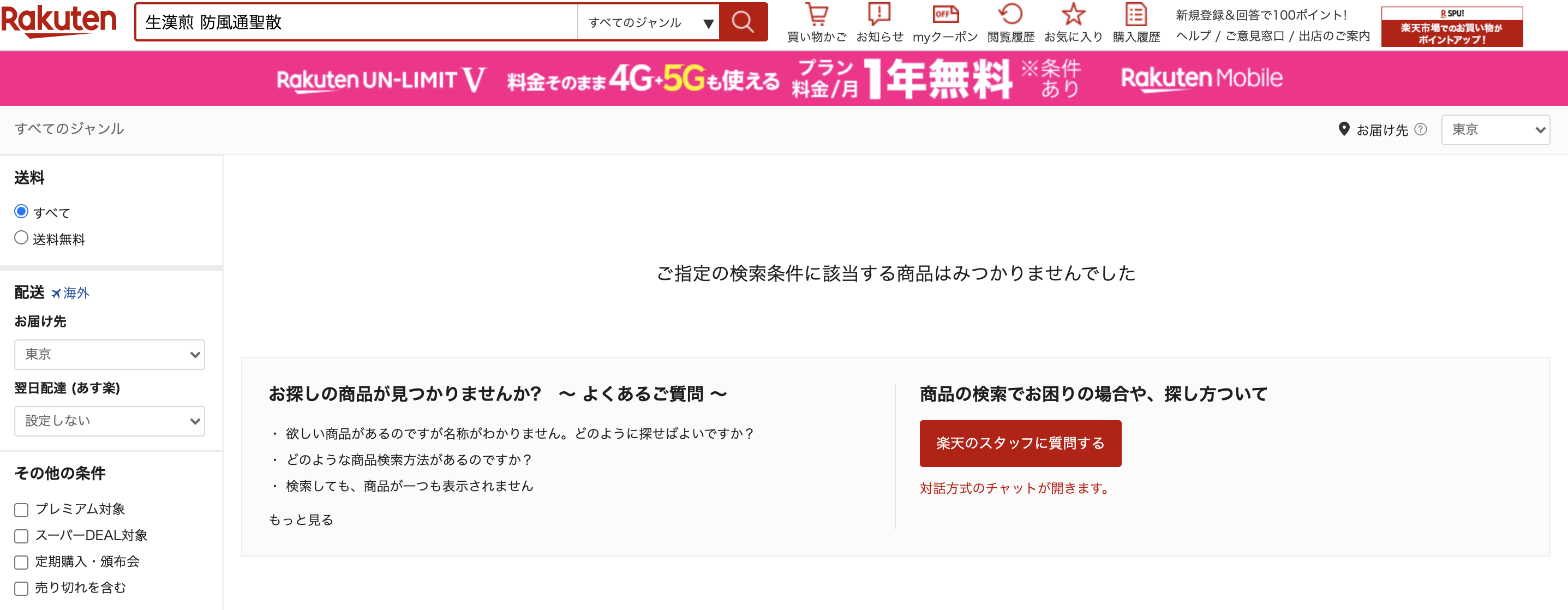Click ご意見窓口 link in header

click(1254, 36)
